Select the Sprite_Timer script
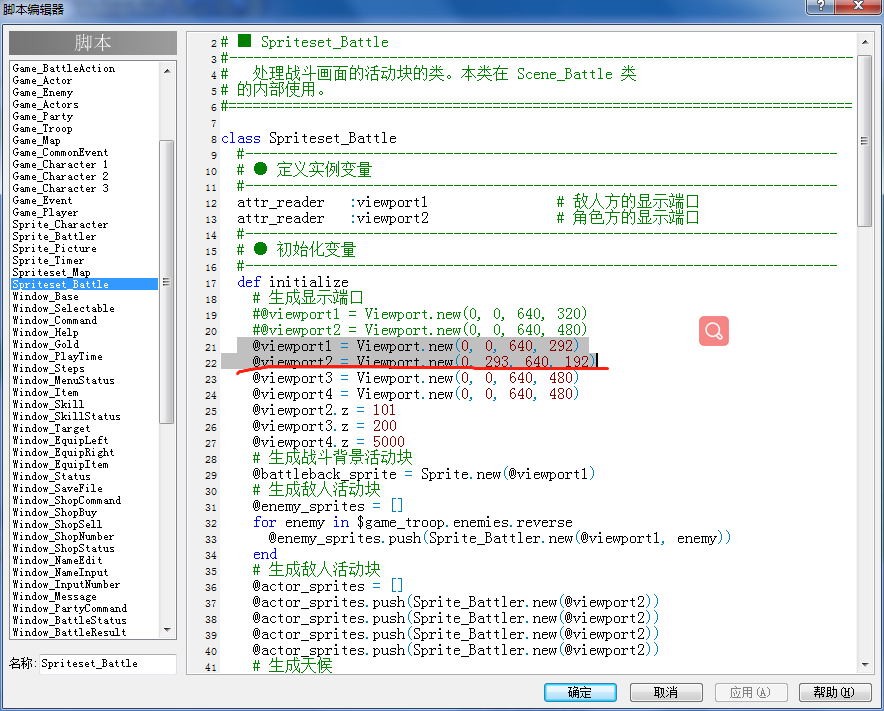This screenshot has height=711, width=884. click(48, 260)
